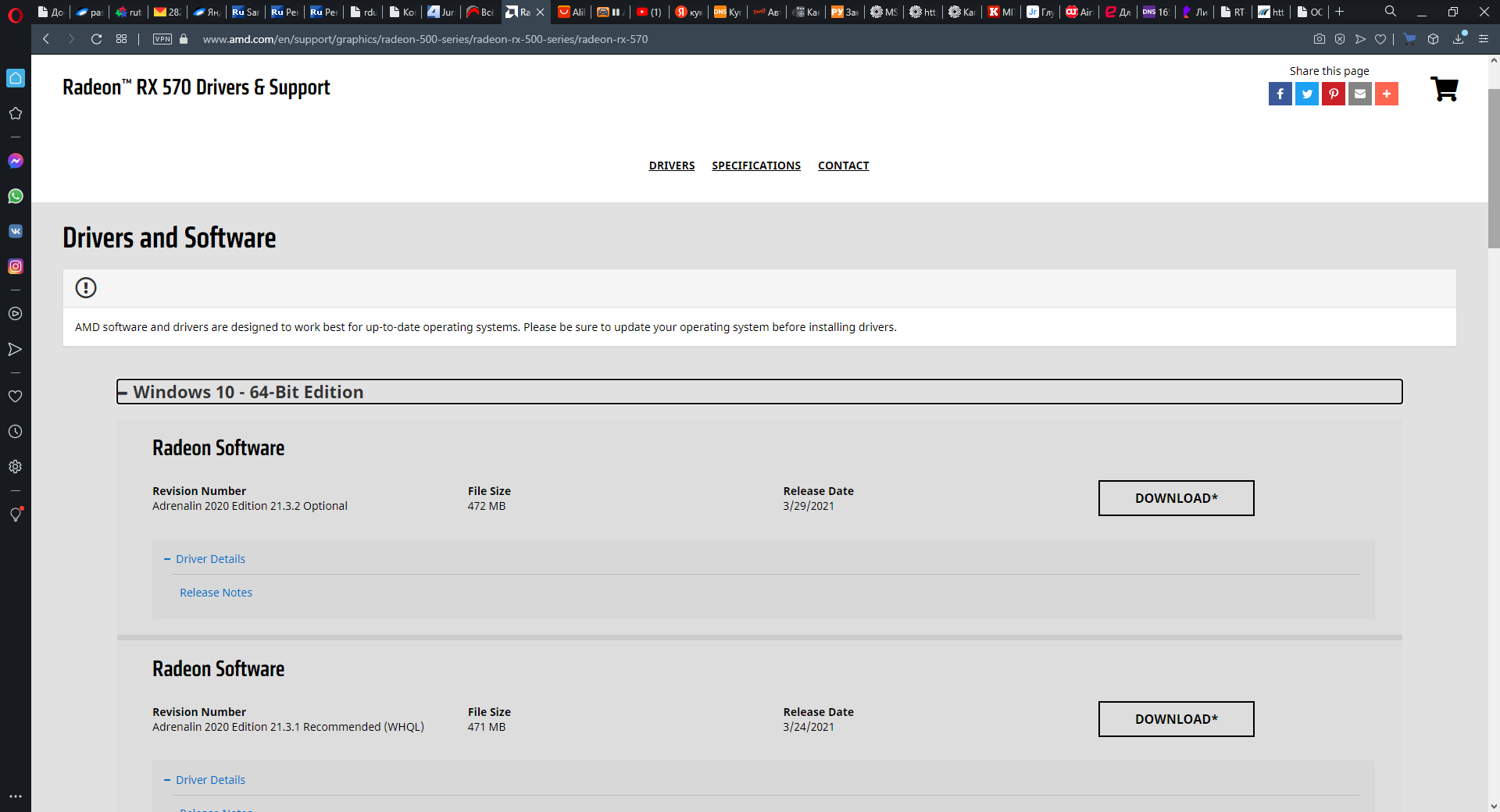Open Settings gear in the sidebar
Image resolution: width=1500 pixels, height=812 pixels.
pos(15,467)
